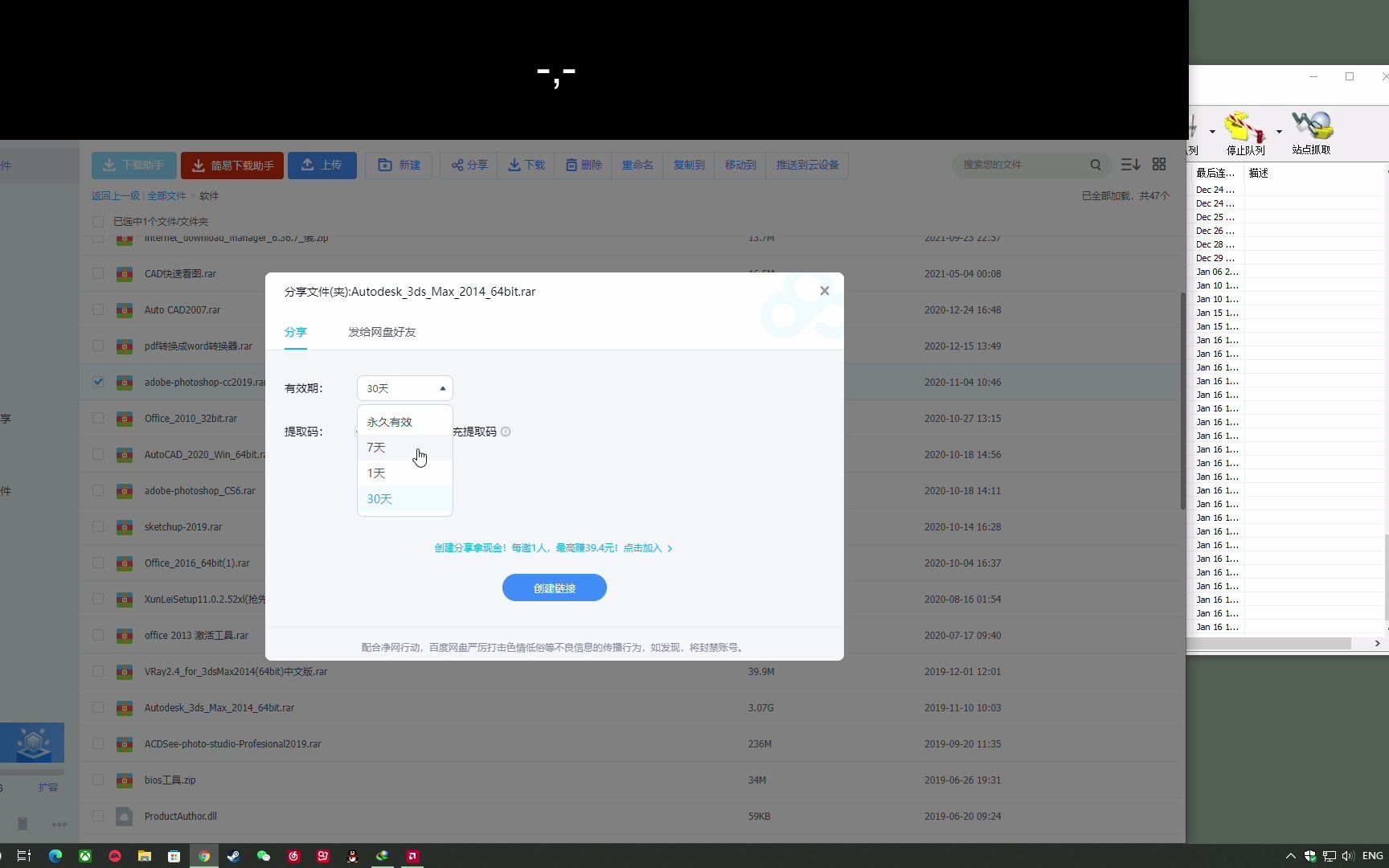The width and height of the screenshot is (1389, 868).
Task: Toggle the select-all checkbox in the file list header
Action: pyautogui.click(x=98, y=222)
